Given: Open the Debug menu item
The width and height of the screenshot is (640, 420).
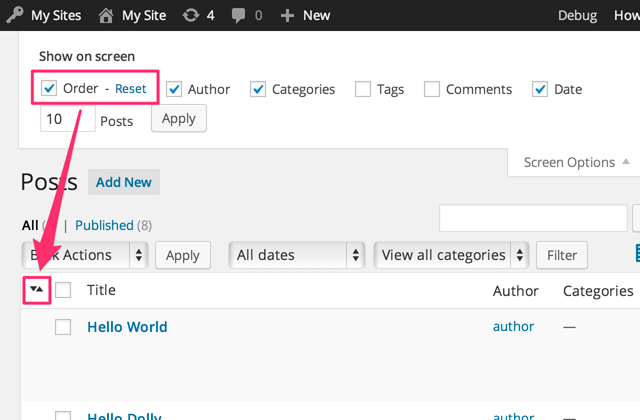Looking at the screenshot, I should 577,15.
